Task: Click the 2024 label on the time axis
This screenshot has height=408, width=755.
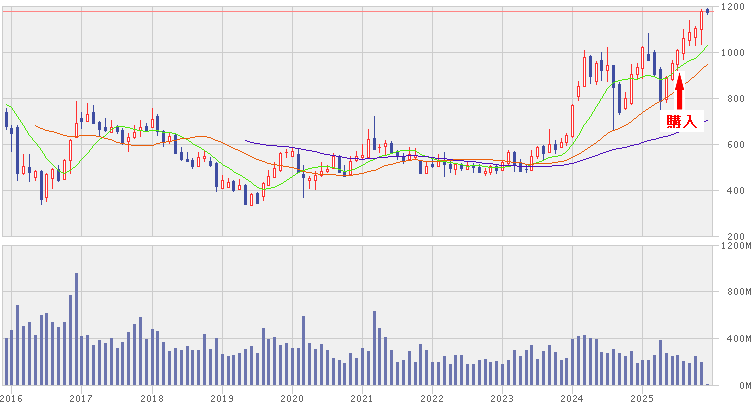Action: [572, 397]
